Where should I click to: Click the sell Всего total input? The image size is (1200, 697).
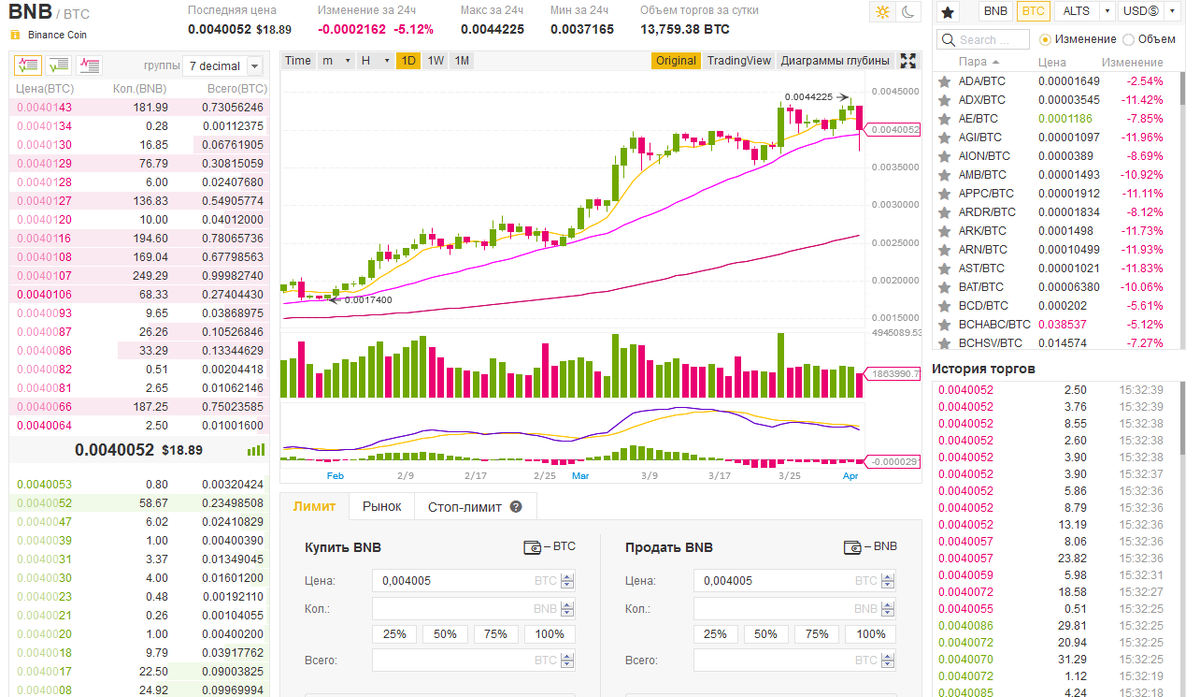pos(794,660)
